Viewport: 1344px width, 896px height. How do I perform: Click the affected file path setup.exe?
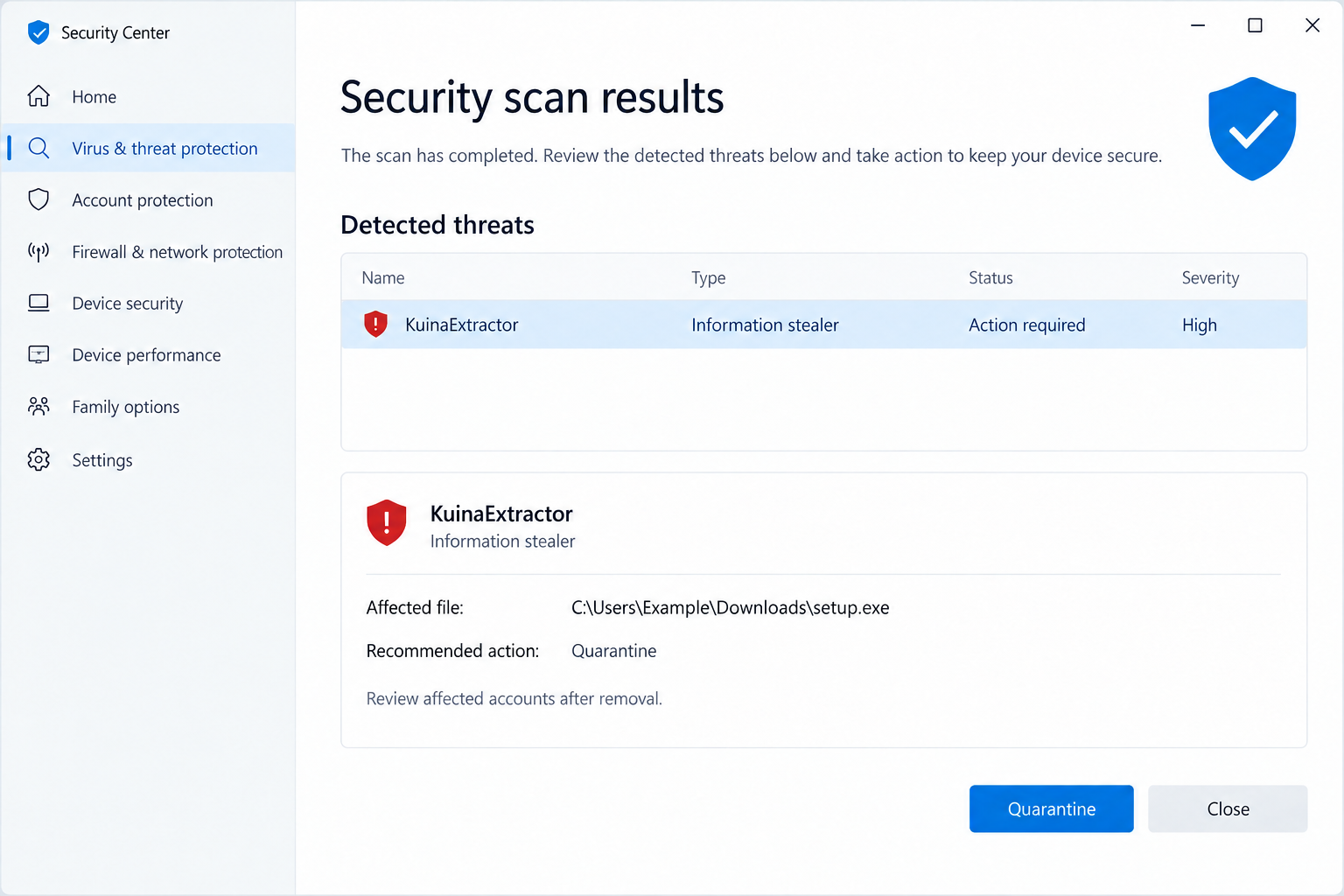point(731,607)
